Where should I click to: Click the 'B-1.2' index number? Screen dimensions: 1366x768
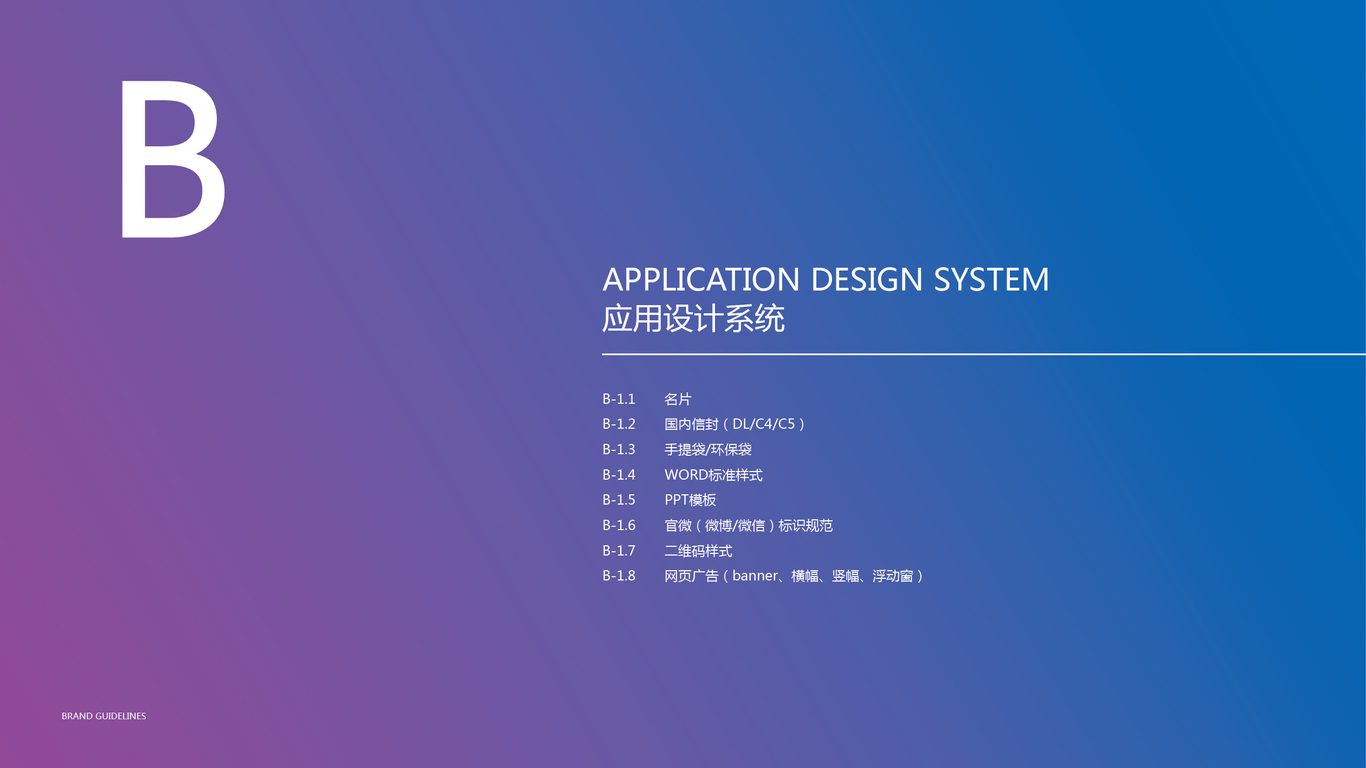tap(619, 424)
